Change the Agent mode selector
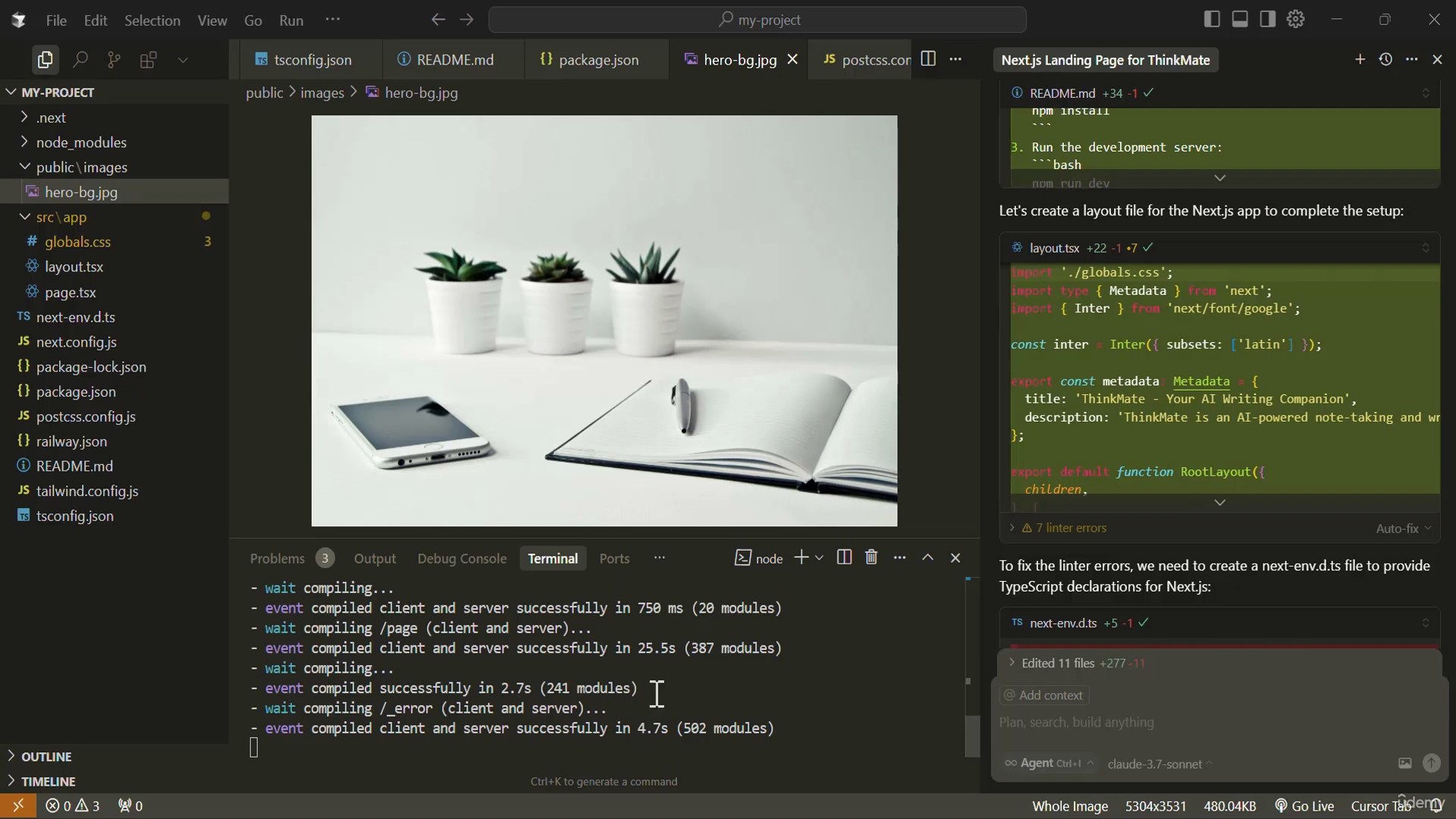 pos(1050,764)
